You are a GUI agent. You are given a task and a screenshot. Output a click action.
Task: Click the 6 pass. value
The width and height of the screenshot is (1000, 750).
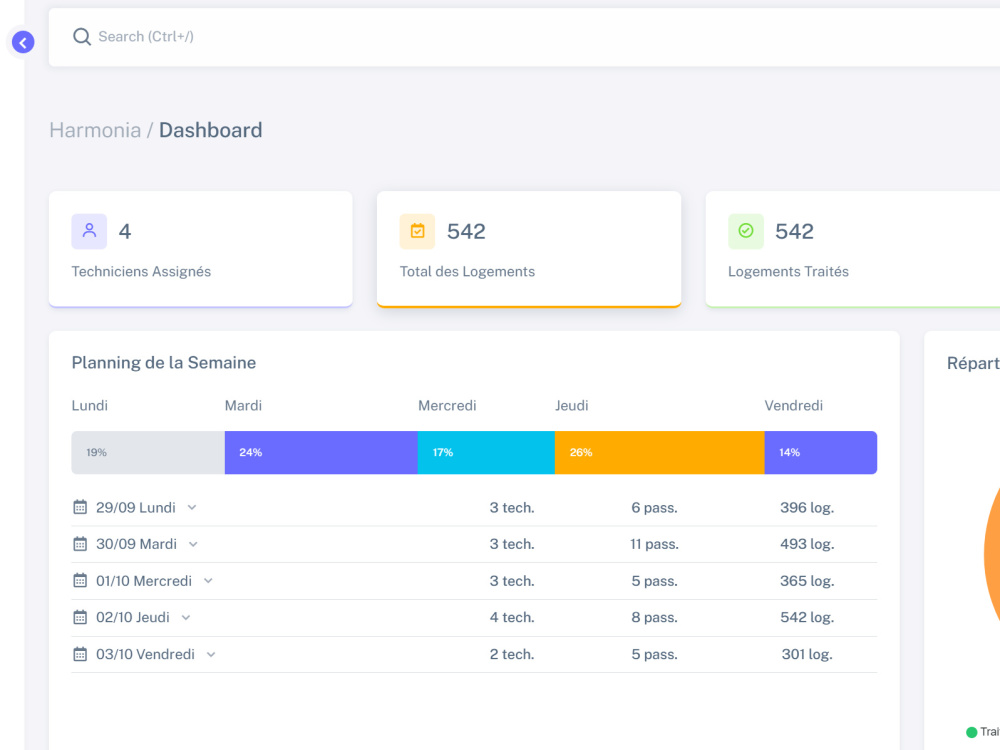tap(654, 508)
